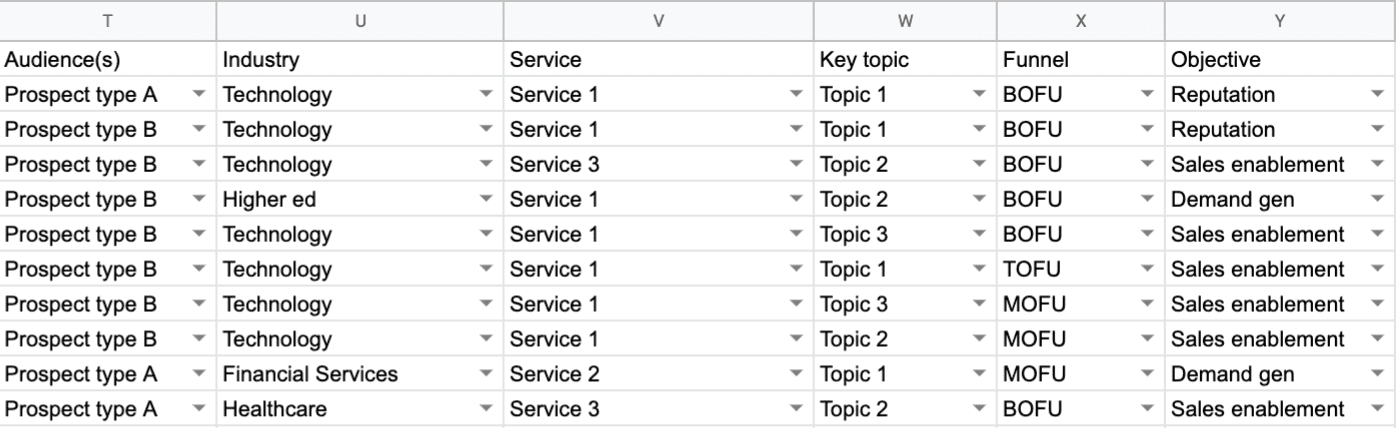
Task: Select column V header
Action: click(658, 20)
